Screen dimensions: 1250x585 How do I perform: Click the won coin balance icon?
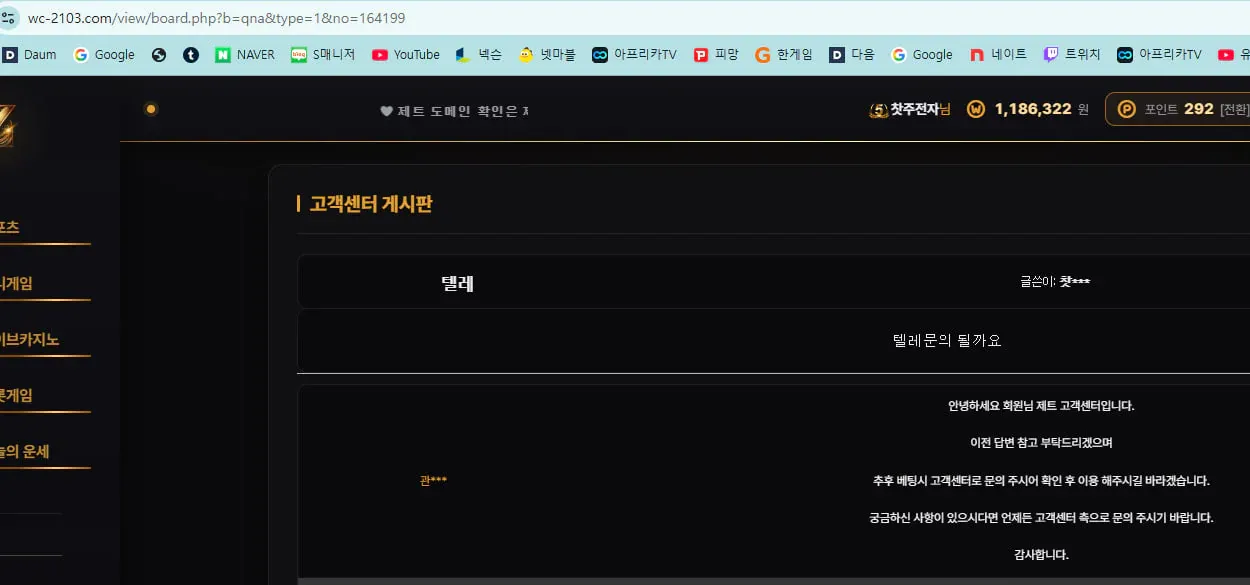coord(976,109)
